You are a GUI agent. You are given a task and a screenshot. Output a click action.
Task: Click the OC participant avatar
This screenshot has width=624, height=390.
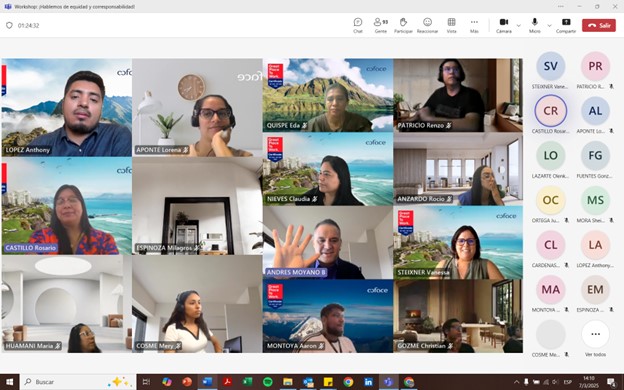click(x=550, y=200)
